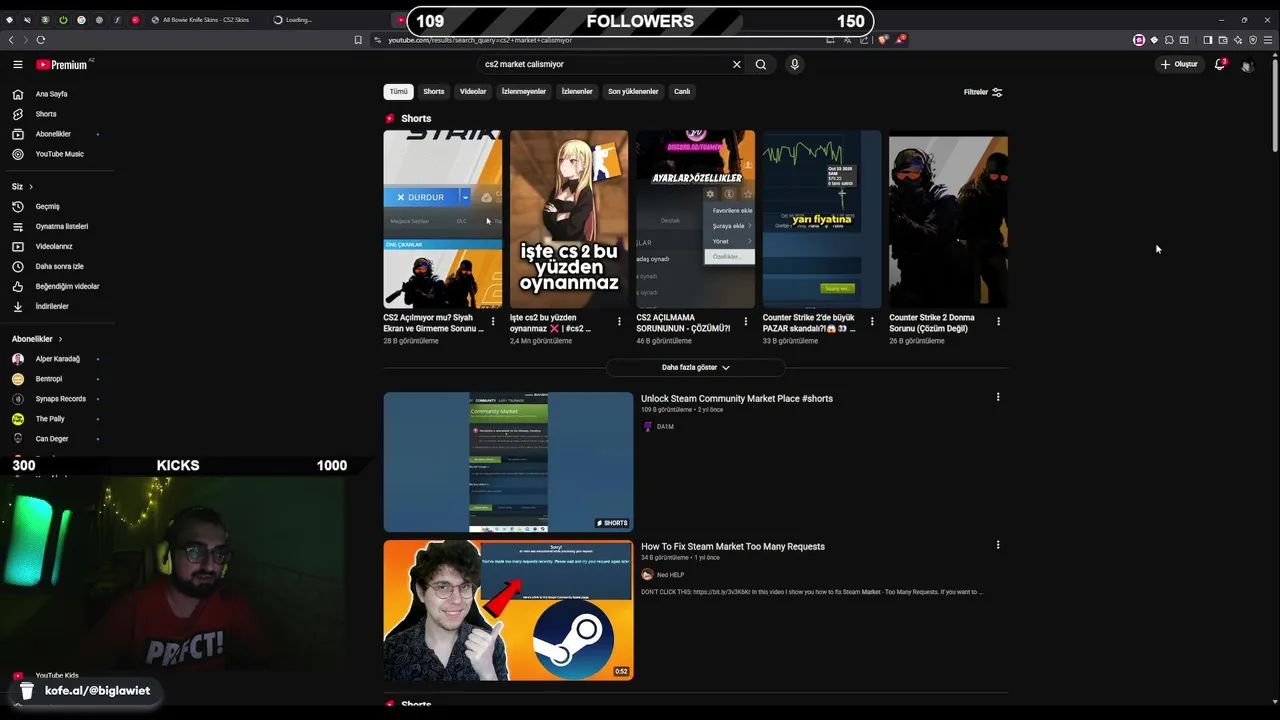Open Alper Karadağ channel subscription

pos(57,359)
